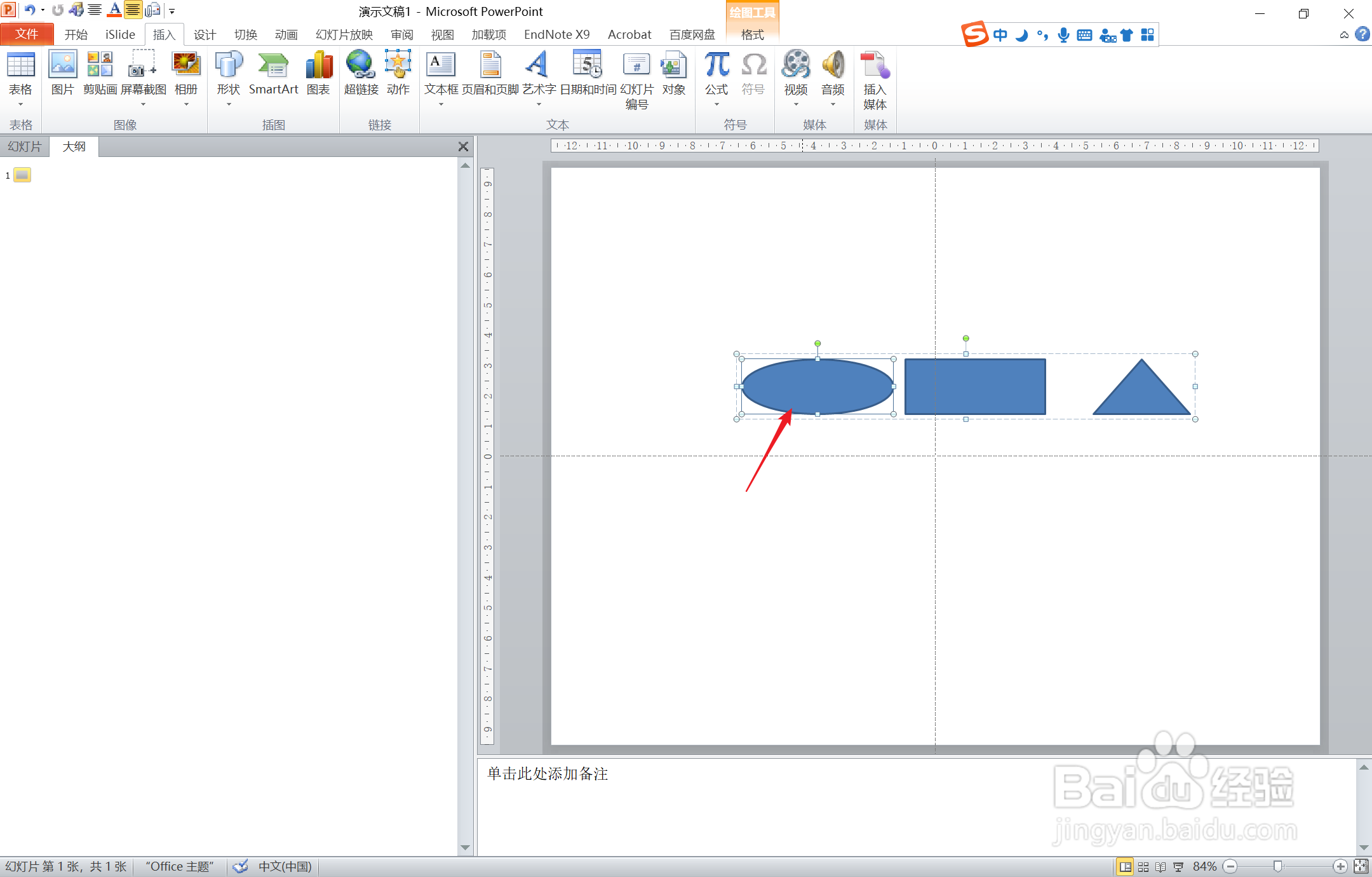Viewport: 1372px width, 877px height.
Task: Toggle slideshow view in status bar
Action: click(1178, 867)
